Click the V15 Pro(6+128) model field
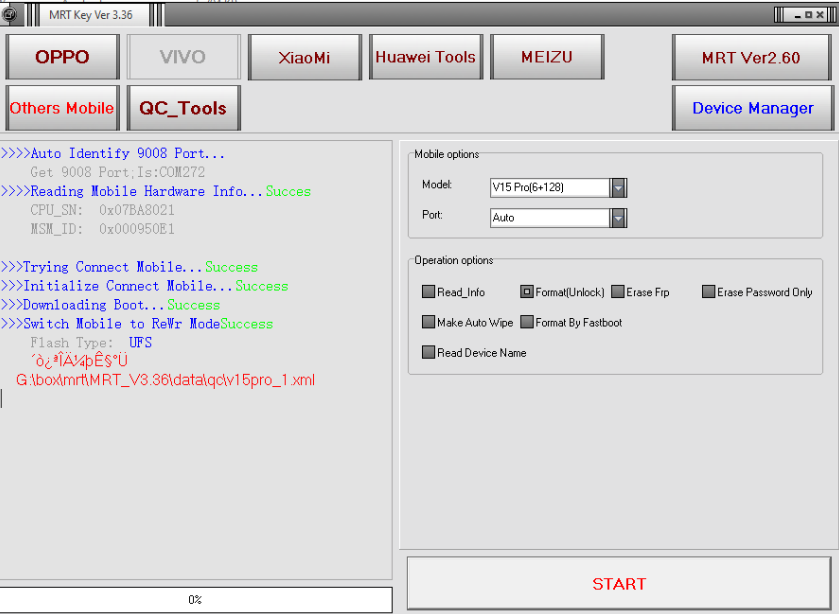This screenshot has height=614, width=839. point(550,187)
